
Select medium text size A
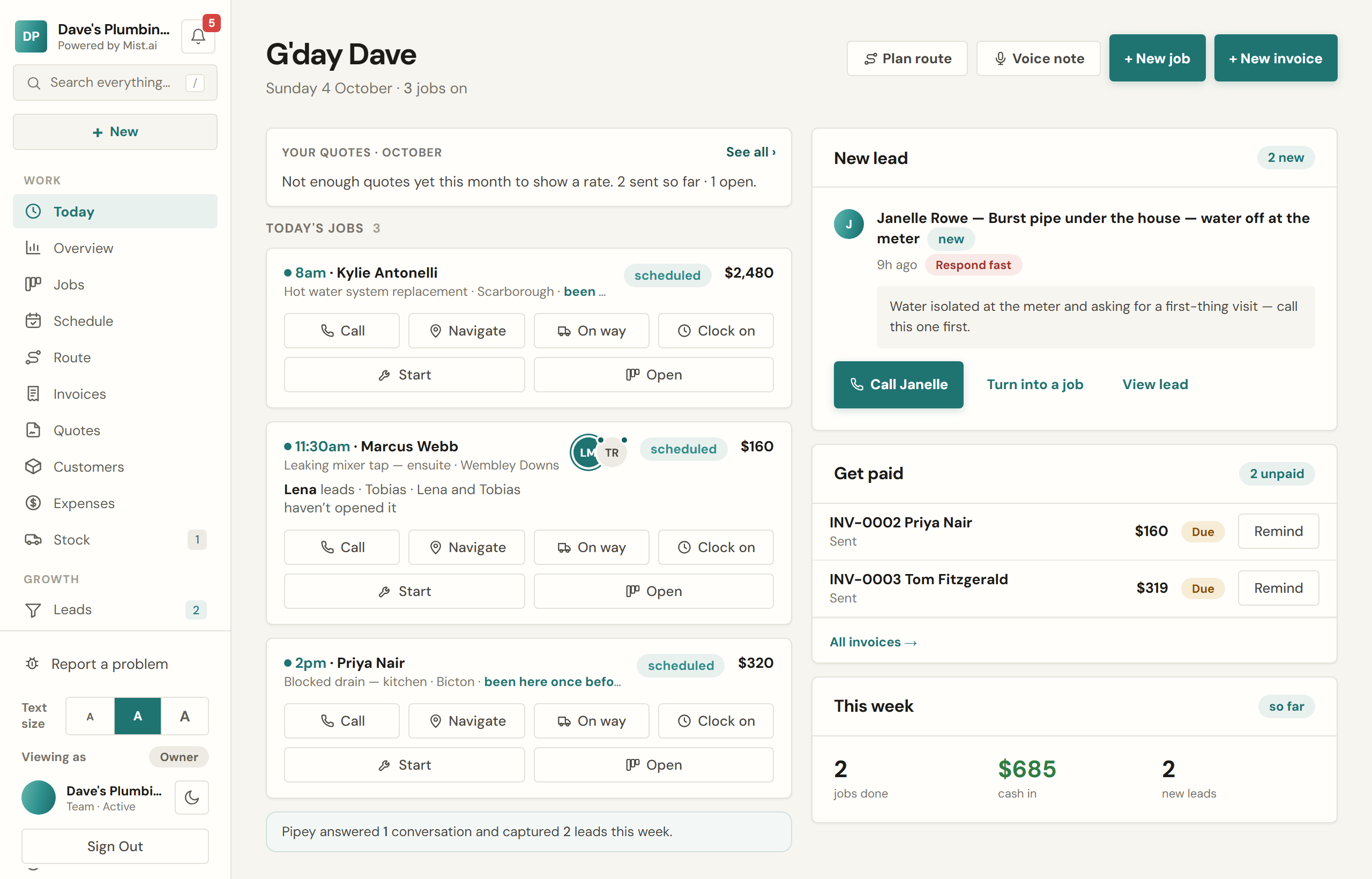138,716
